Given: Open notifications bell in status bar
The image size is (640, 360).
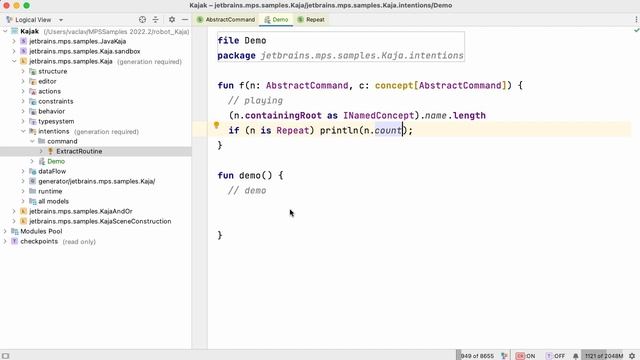Looking at the screenshot, I should click(576, 356).
